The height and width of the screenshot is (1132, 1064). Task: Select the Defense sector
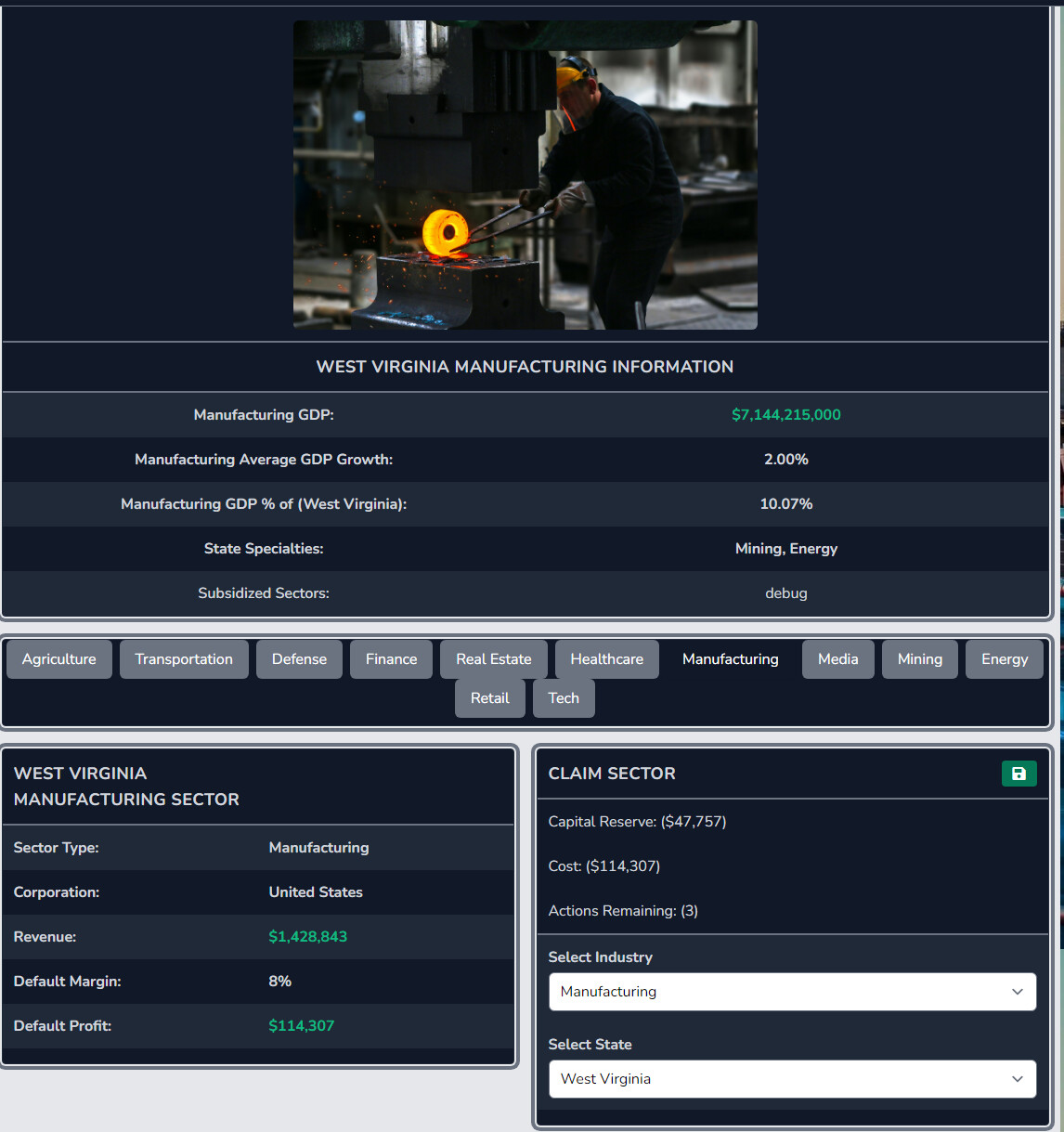tap(299, 658)
